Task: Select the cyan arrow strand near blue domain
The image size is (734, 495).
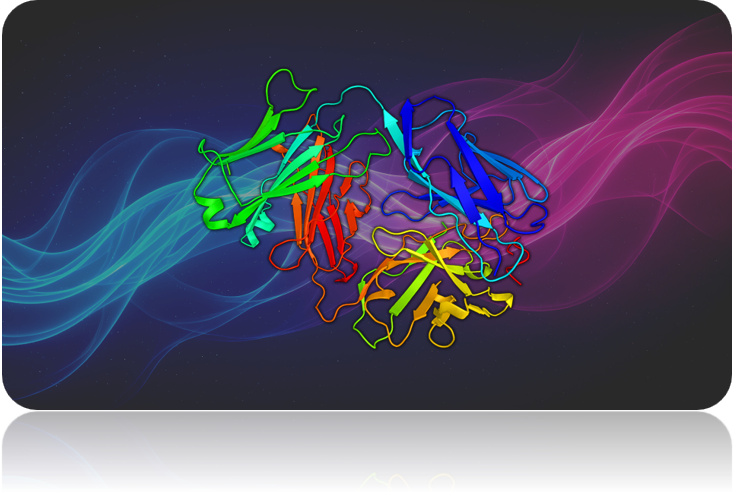Action: 398,122
